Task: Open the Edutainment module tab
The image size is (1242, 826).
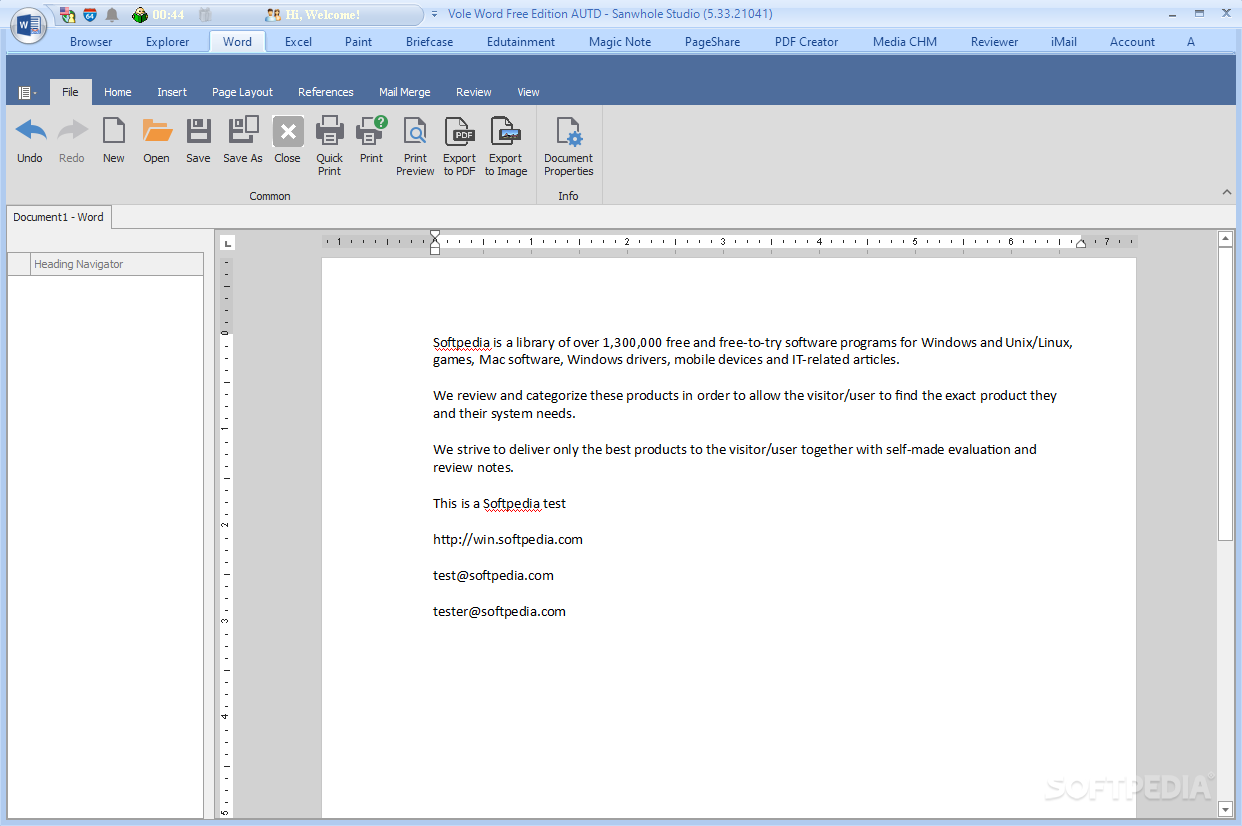Action: coord(521,42)
